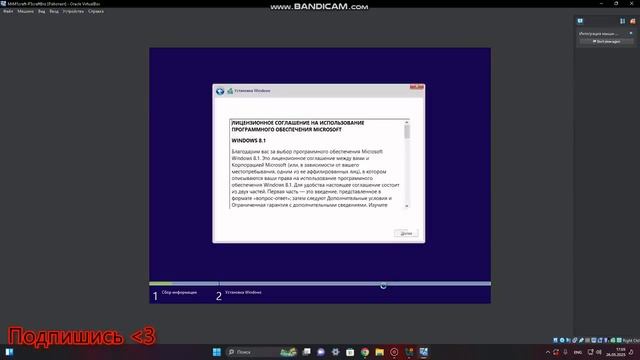This screenshot has height=360, width=640.
Task: Click the microphone icon in system tray
Action: [x=566, y=352]
